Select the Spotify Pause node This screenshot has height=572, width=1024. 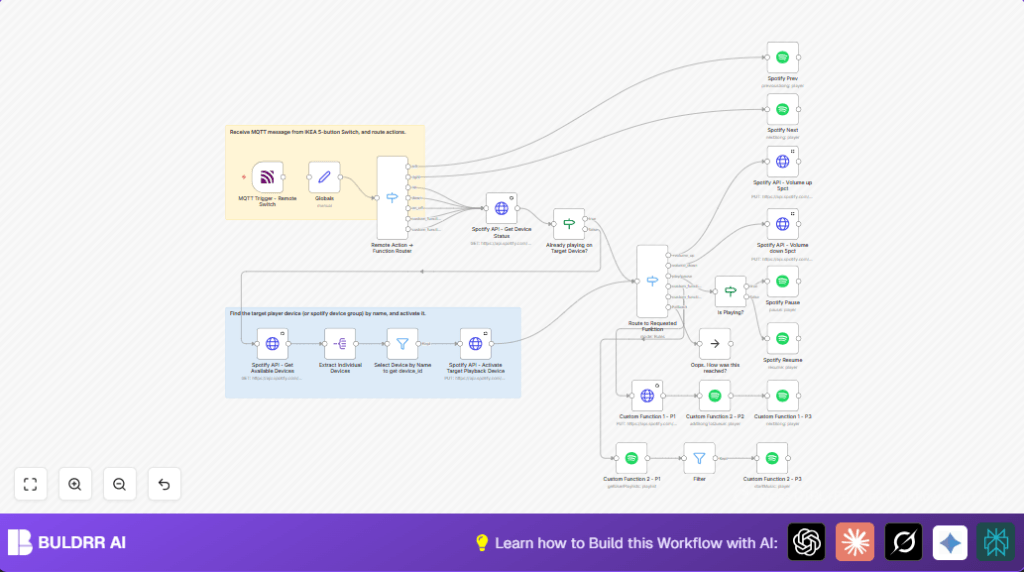pos(782,281)
